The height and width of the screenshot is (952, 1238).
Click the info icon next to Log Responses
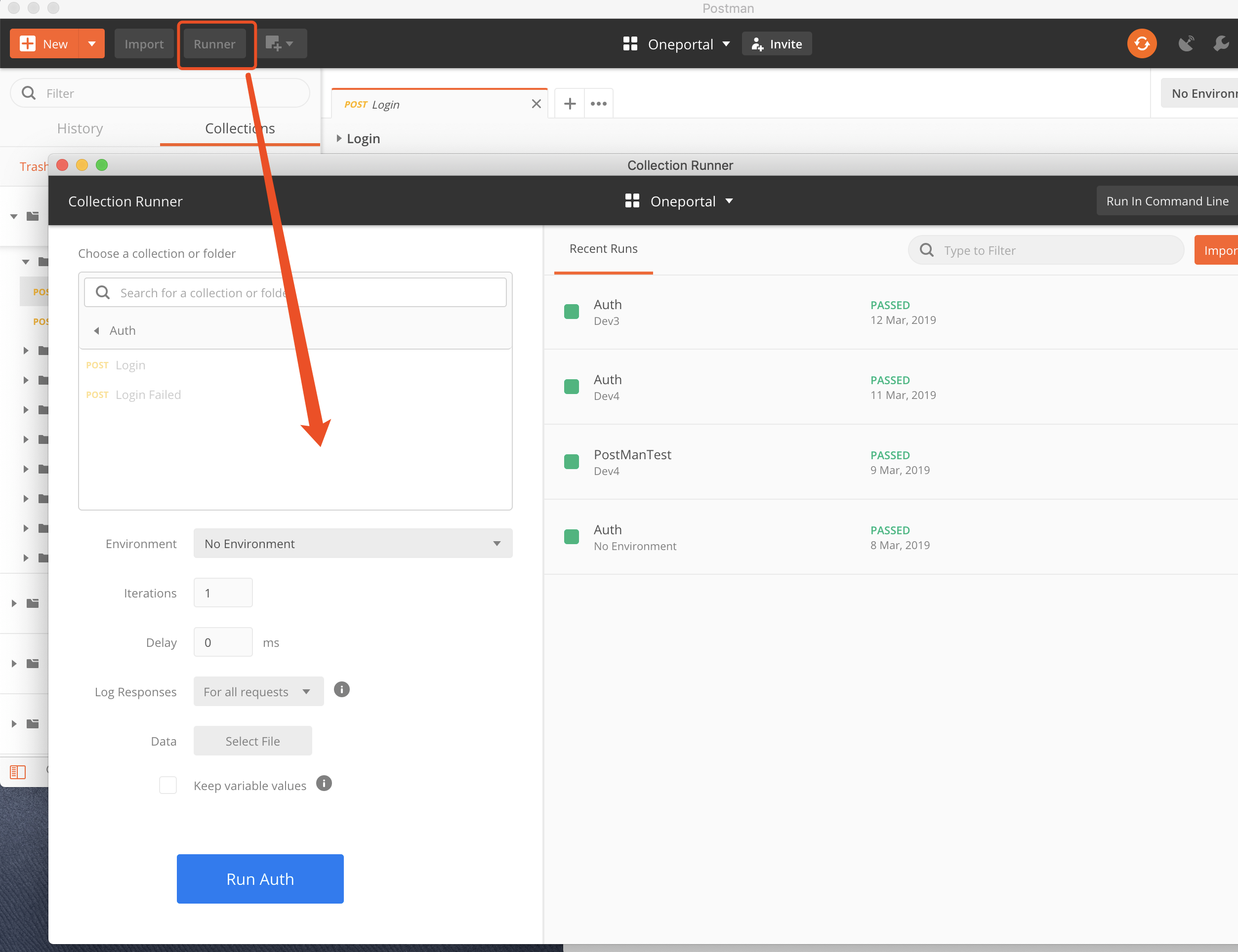[342, 690]
